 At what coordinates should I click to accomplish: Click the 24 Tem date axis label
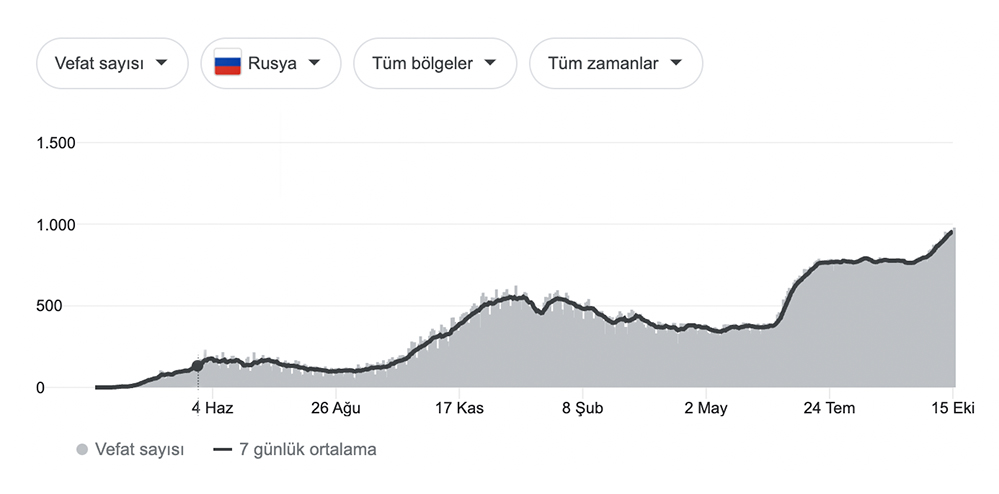click(x=829, y=408)
